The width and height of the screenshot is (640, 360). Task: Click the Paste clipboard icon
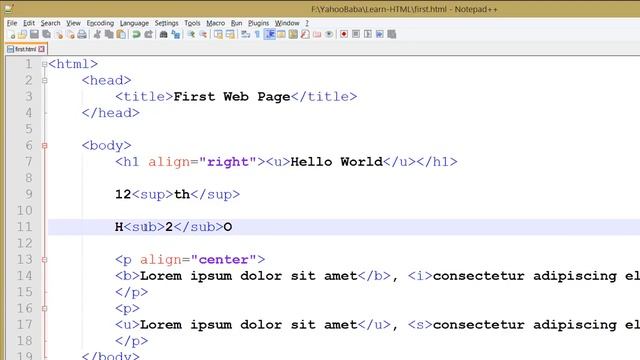coord(121,34)
